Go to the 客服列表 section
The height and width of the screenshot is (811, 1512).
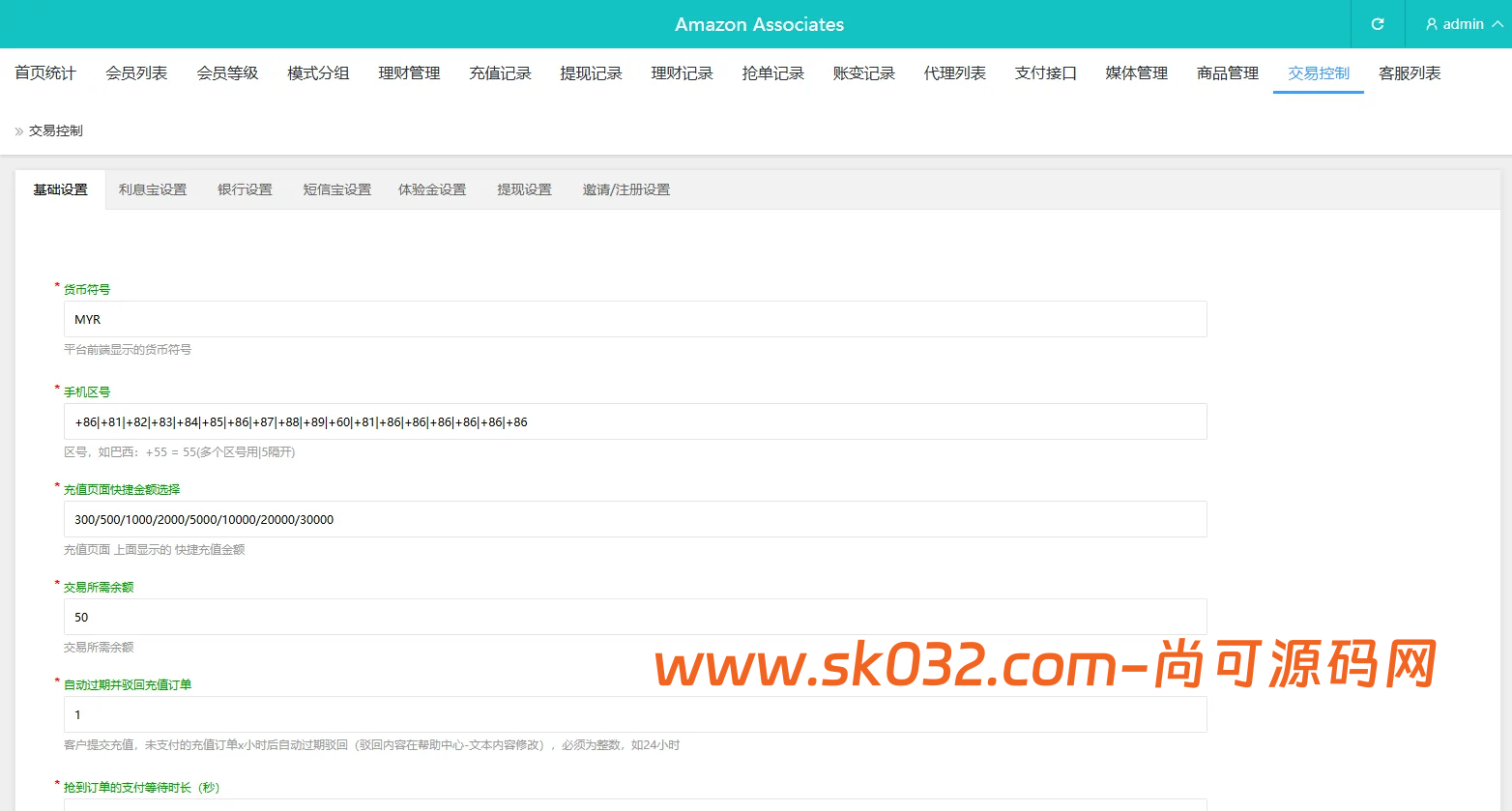[1409, 72]
